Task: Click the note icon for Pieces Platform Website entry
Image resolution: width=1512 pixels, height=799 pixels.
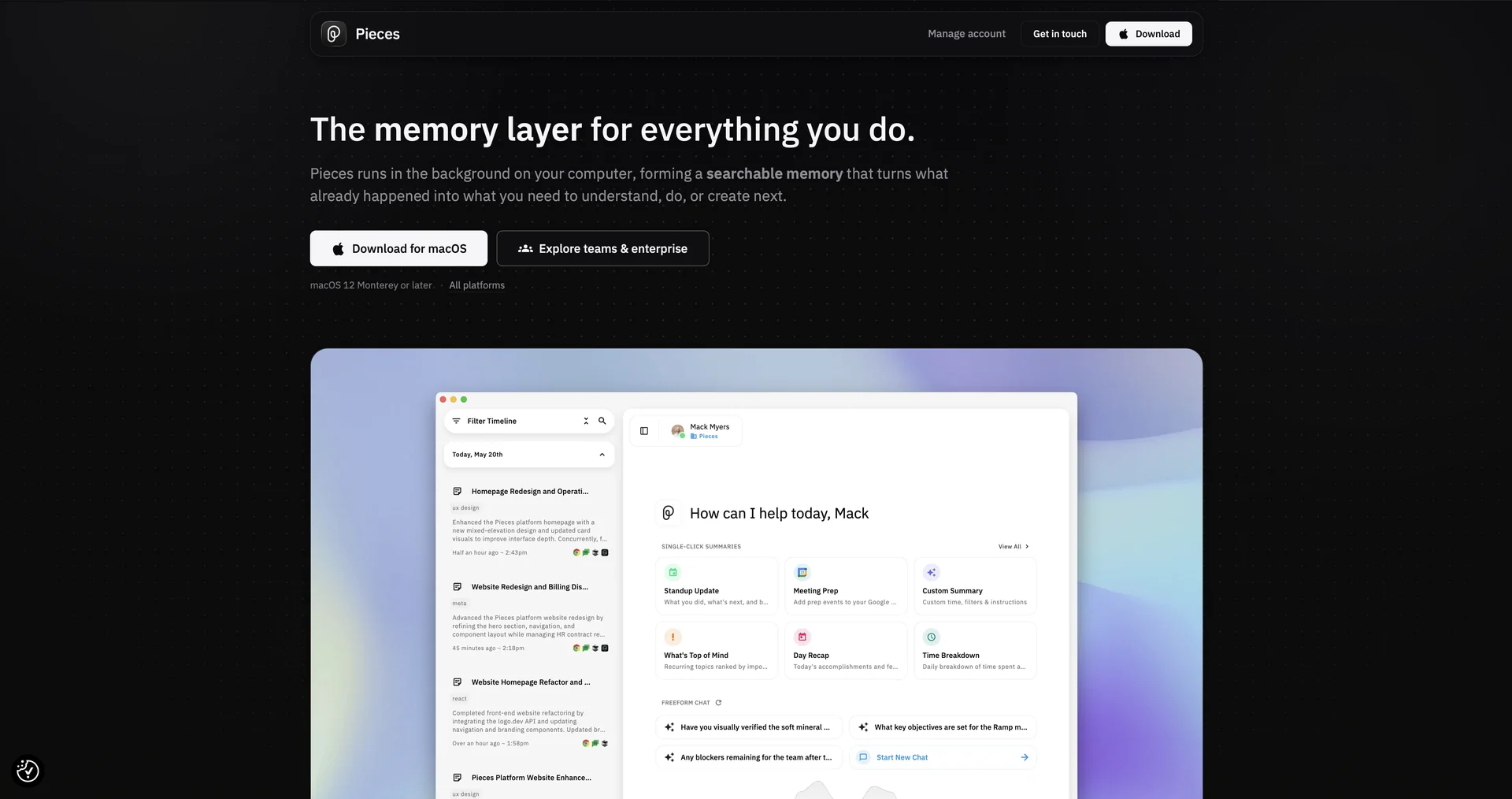Action: 458,778
